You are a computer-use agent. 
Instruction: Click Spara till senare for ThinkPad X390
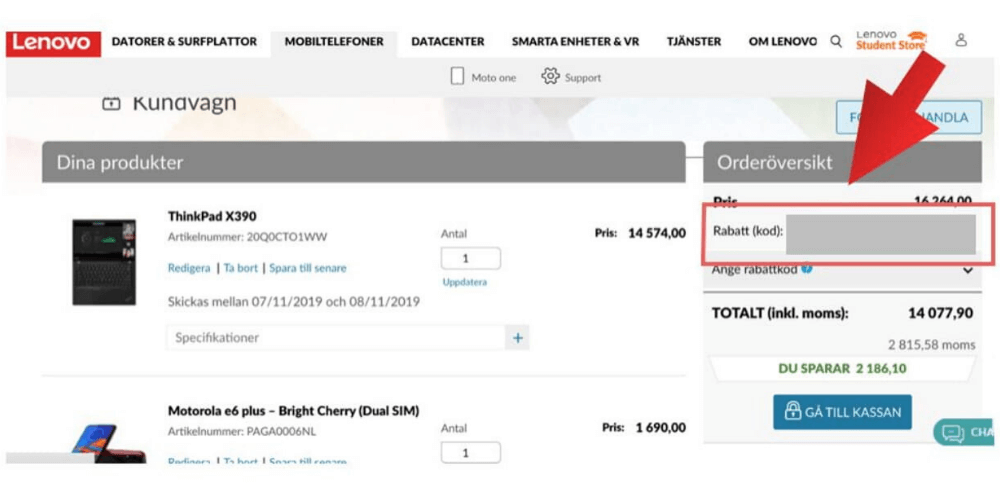tap(307, 268)
